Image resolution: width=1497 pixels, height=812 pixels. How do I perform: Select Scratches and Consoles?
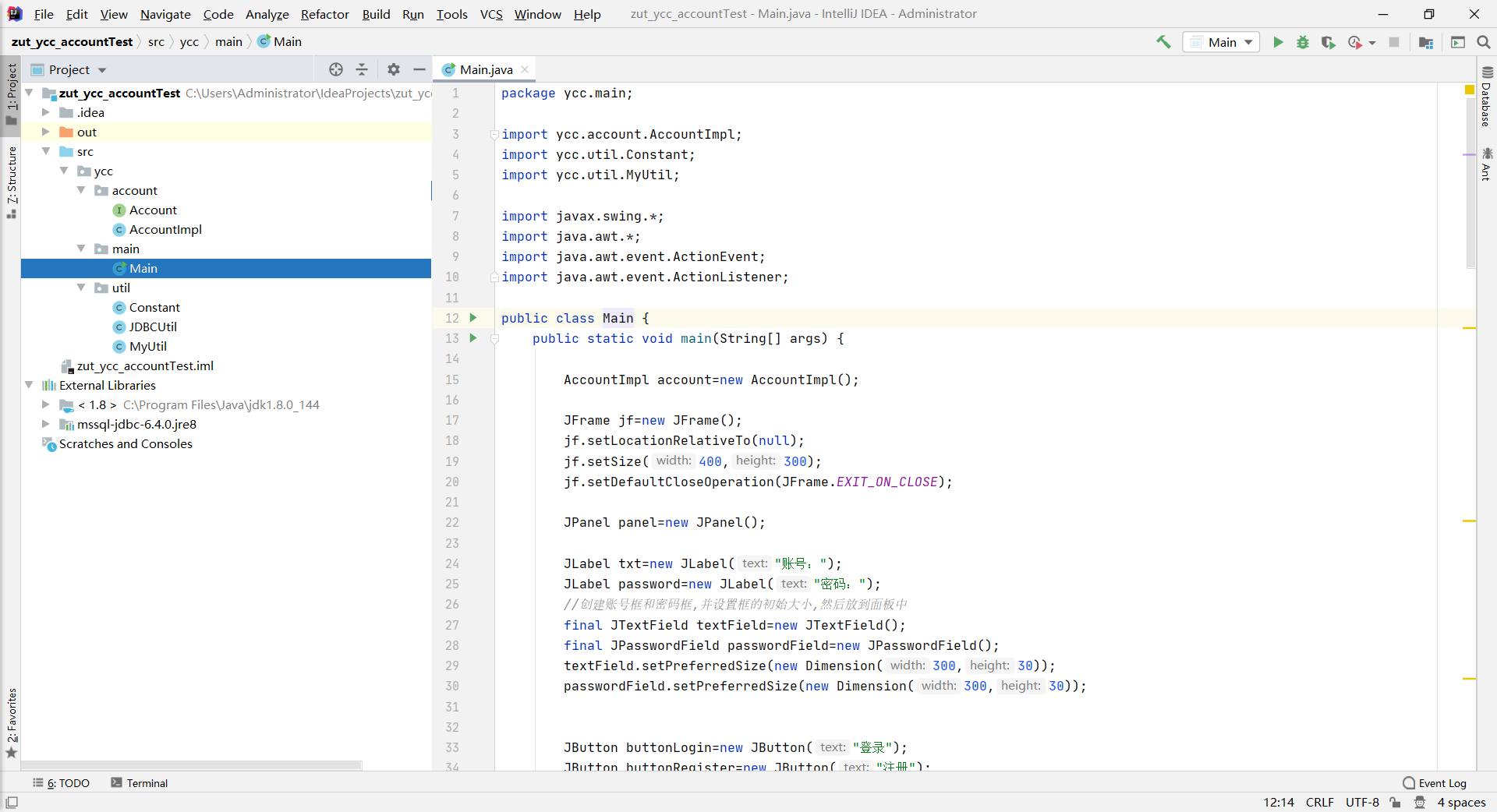click(126, 443)
